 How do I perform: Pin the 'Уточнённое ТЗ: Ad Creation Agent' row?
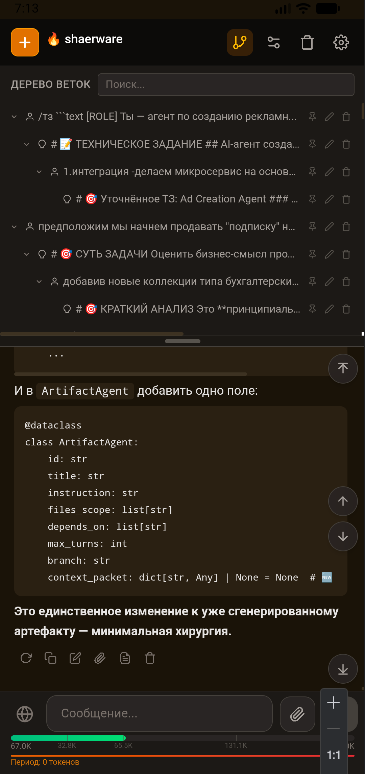(312, 199)
